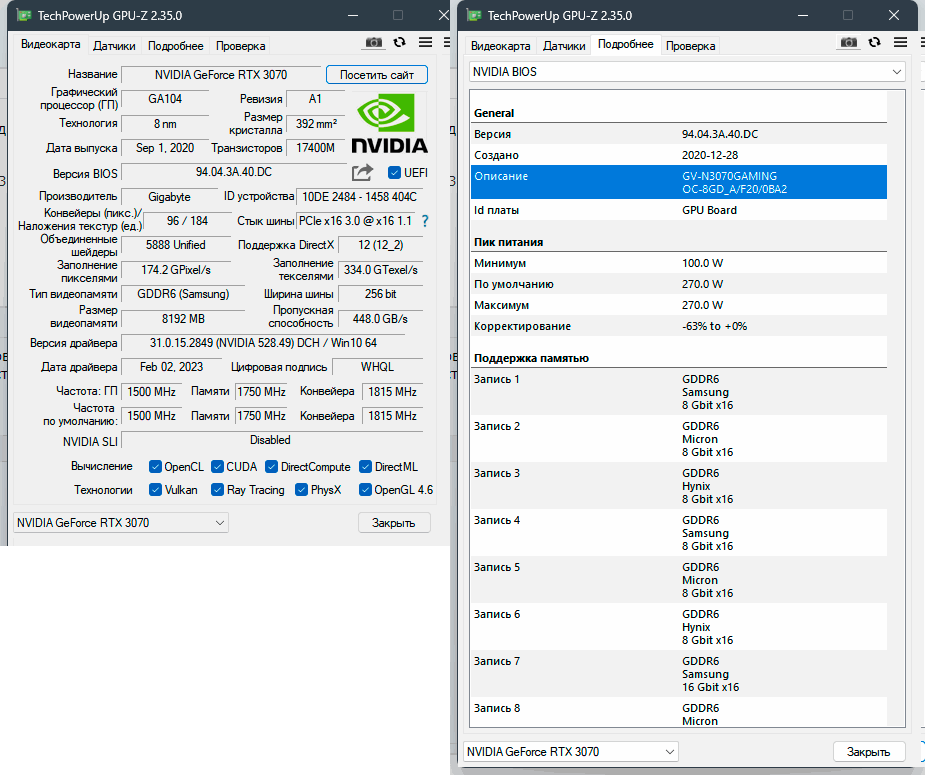The width and height of the screenshot is (937, 775).
Task: Toggle the Ray Tracing checkbox
Action: click(218, 490)
